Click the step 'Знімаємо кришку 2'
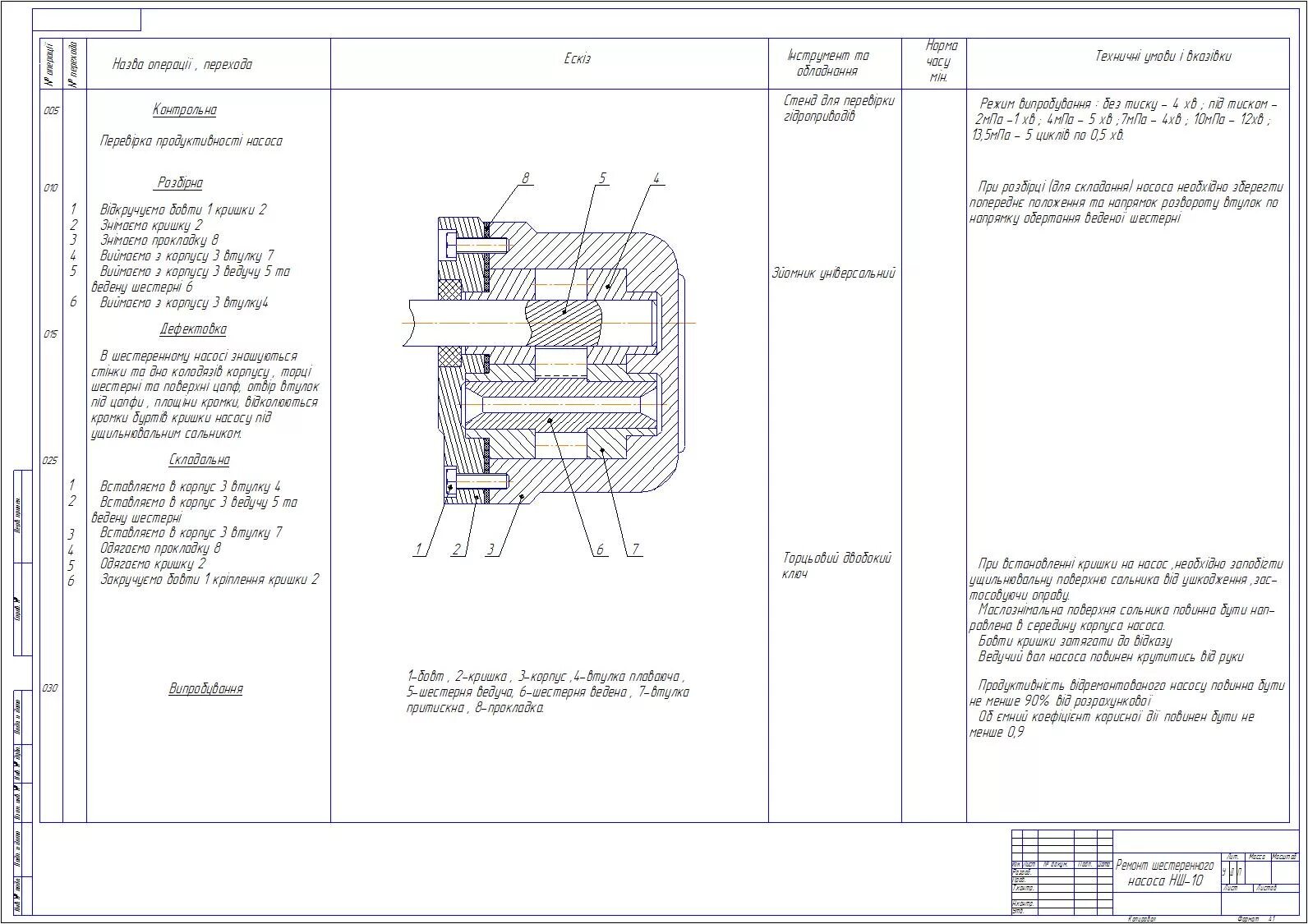This screenshot has height=924, width=1308. (151, 225)
